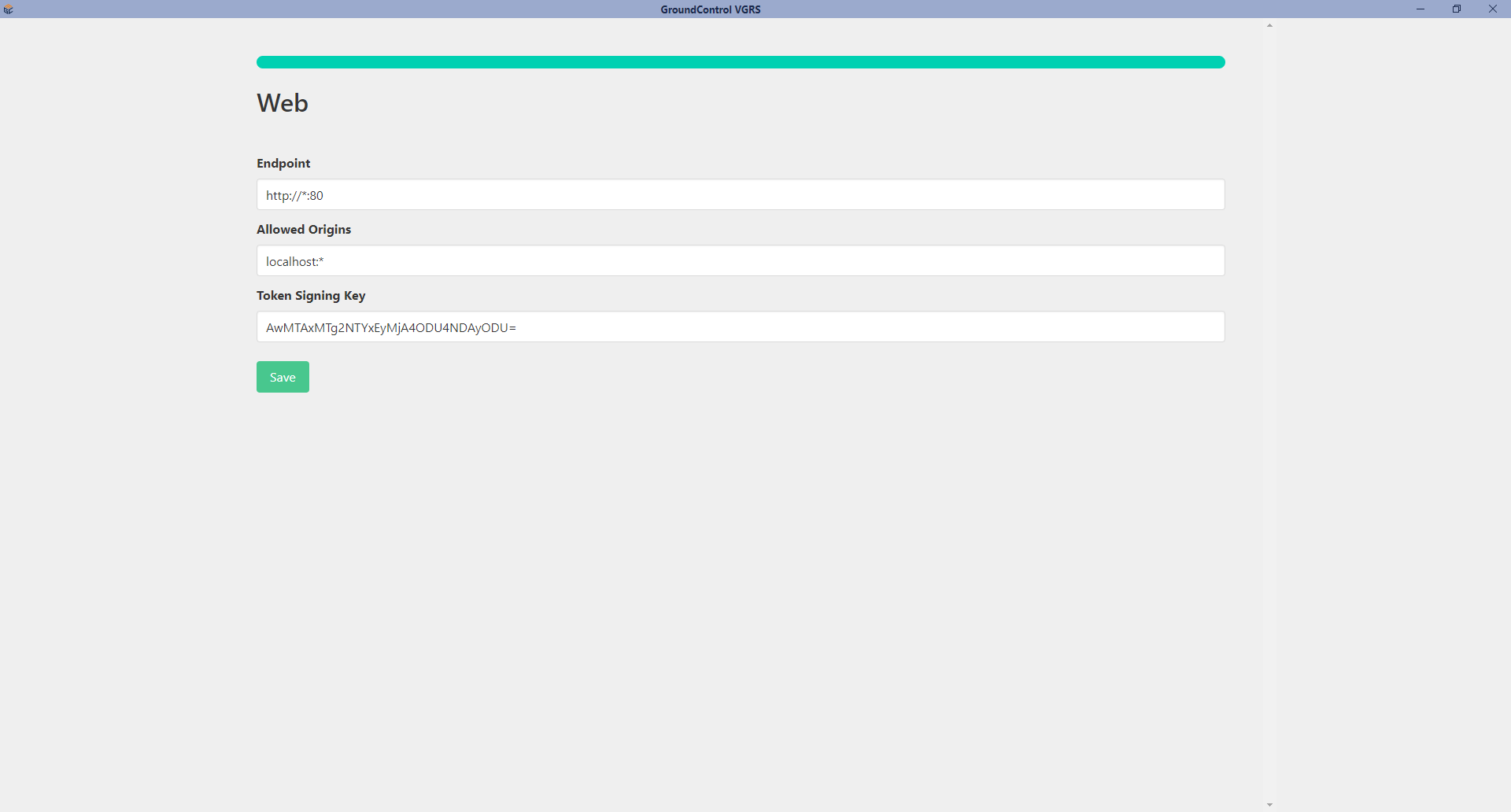1511x812 pixels.
Task: Place cursor after 'localhost:*' text
Action: point(325,261)
